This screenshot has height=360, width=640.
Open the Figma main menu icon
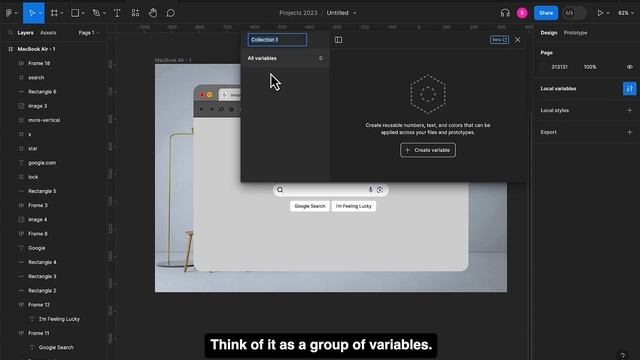(9, 13)
